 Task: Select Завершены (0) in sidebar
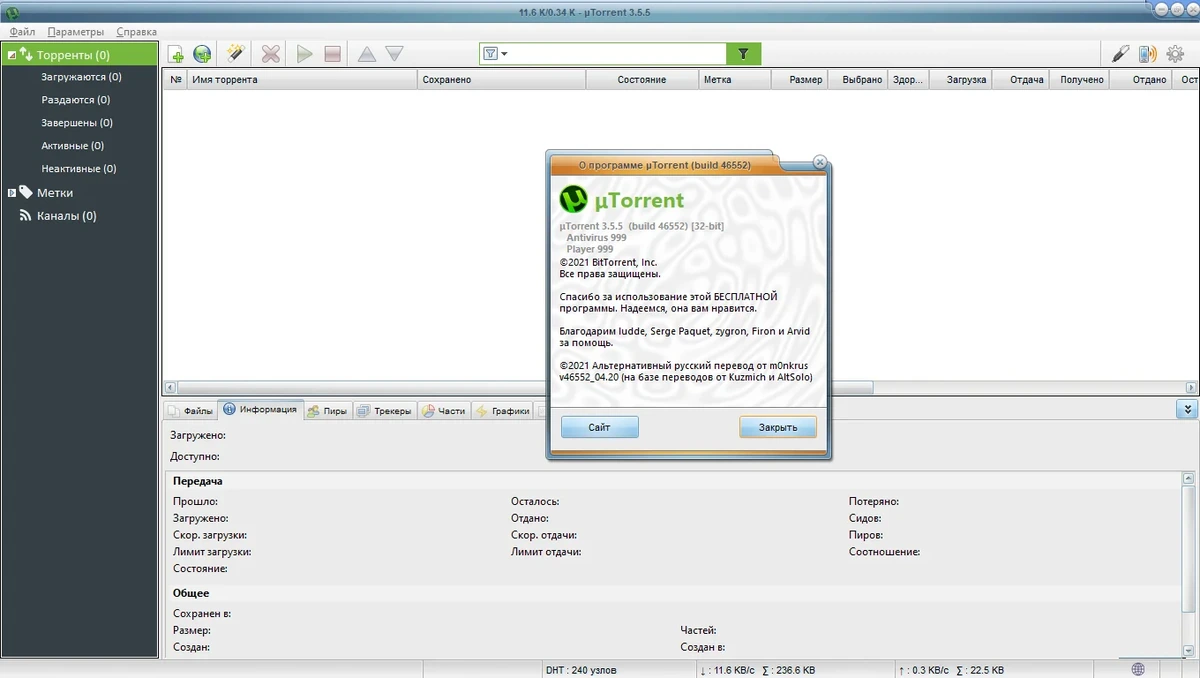click(x=76, y=123)
